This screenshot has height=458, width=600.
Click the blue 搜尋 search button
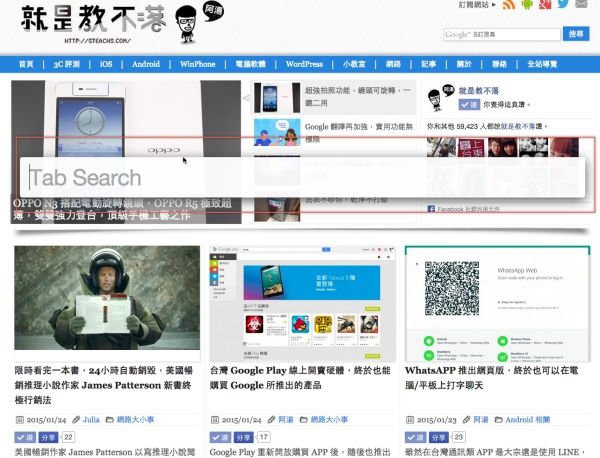576,34
